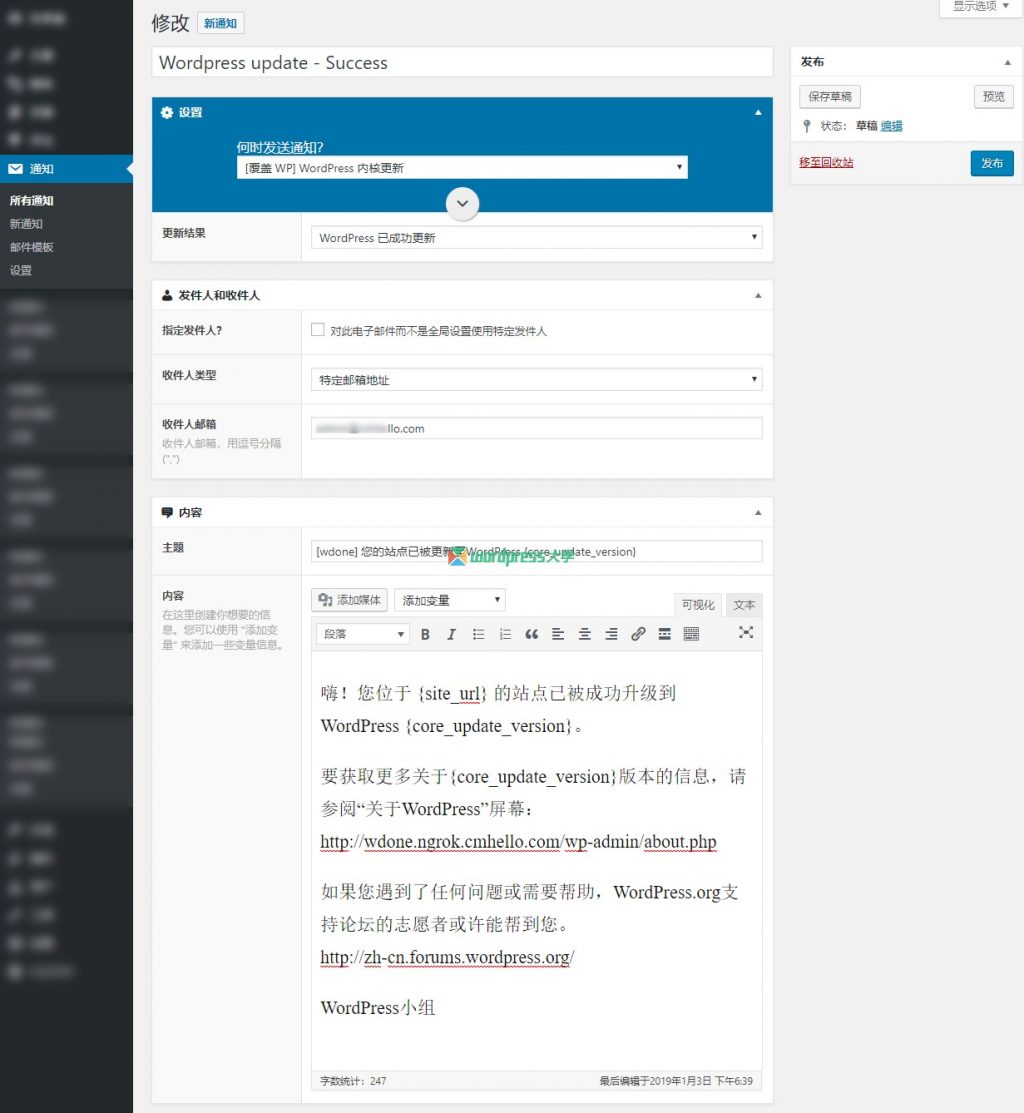Apply italic formatting in the editor
The image size is (1024, 1113).
point(451,634)
